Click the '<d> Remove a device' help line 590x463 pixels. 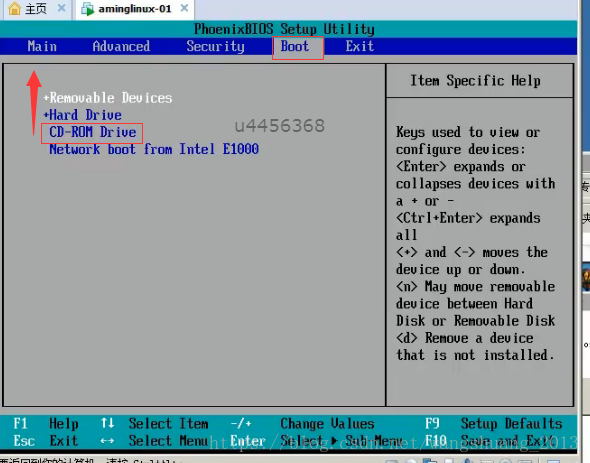[464, 338]
